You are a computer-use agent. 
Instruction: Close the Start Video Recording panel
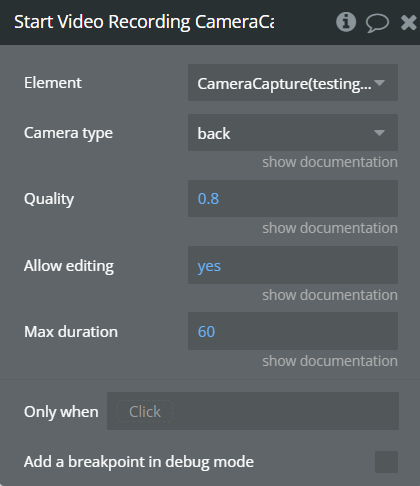(x=409, y=23)
